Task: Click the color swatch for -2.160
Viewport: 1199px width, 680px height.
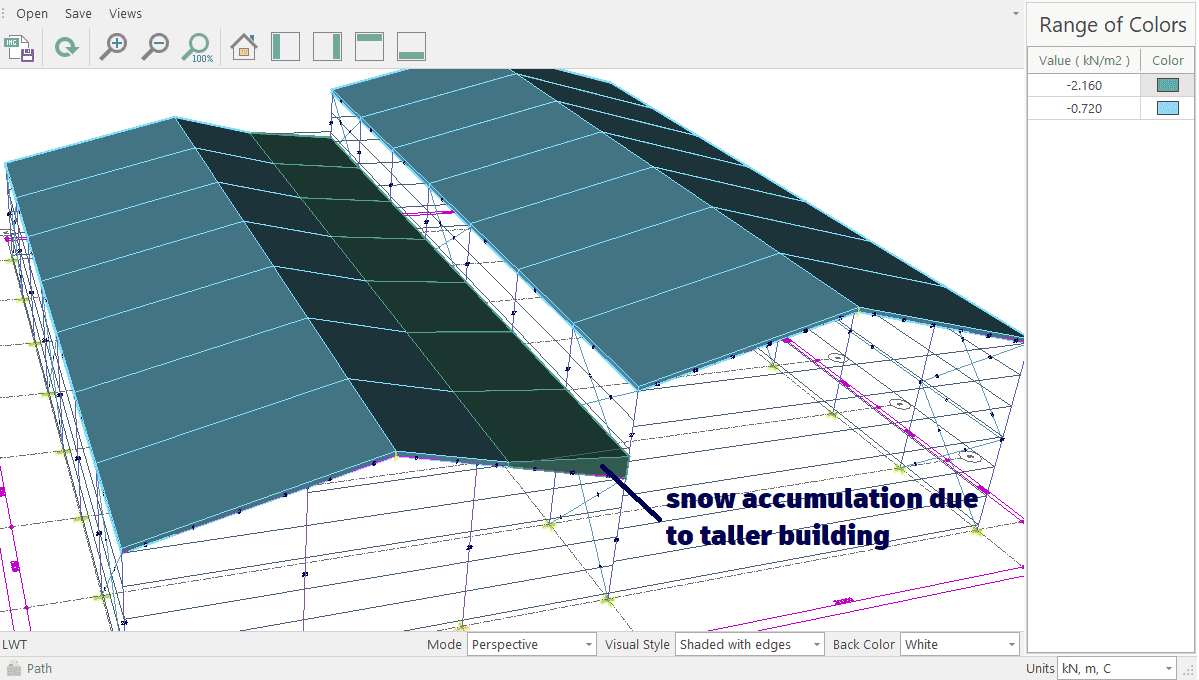Action: click(1167, 86)
